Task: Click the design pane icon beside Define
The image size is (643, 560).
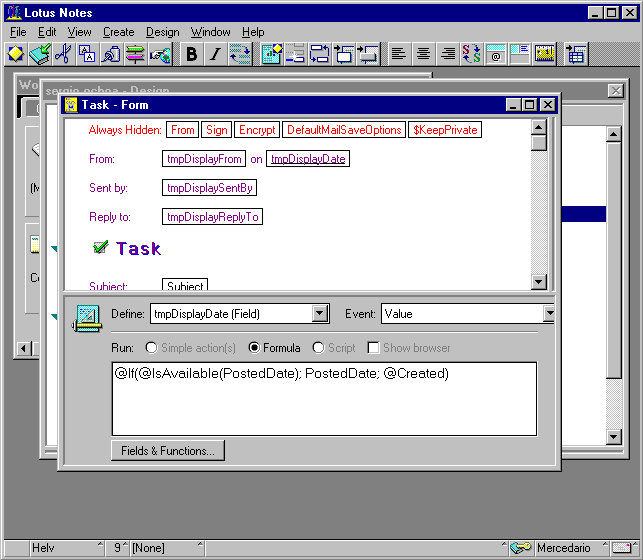Action: pyautogui.click(x=87, y=319)
